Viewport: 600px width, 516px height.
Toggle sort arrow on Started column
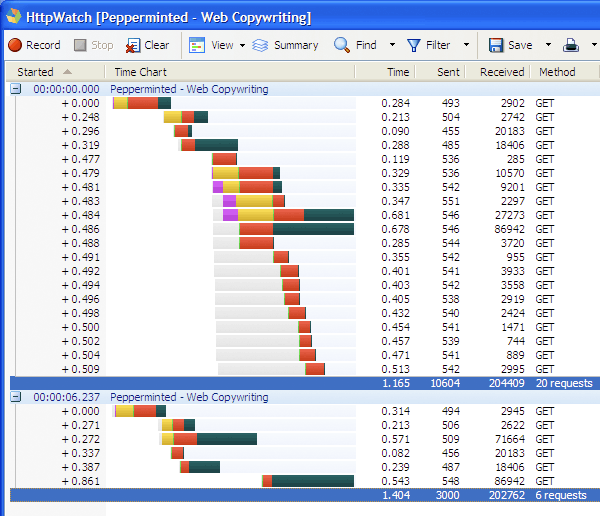tap(67, 72)
